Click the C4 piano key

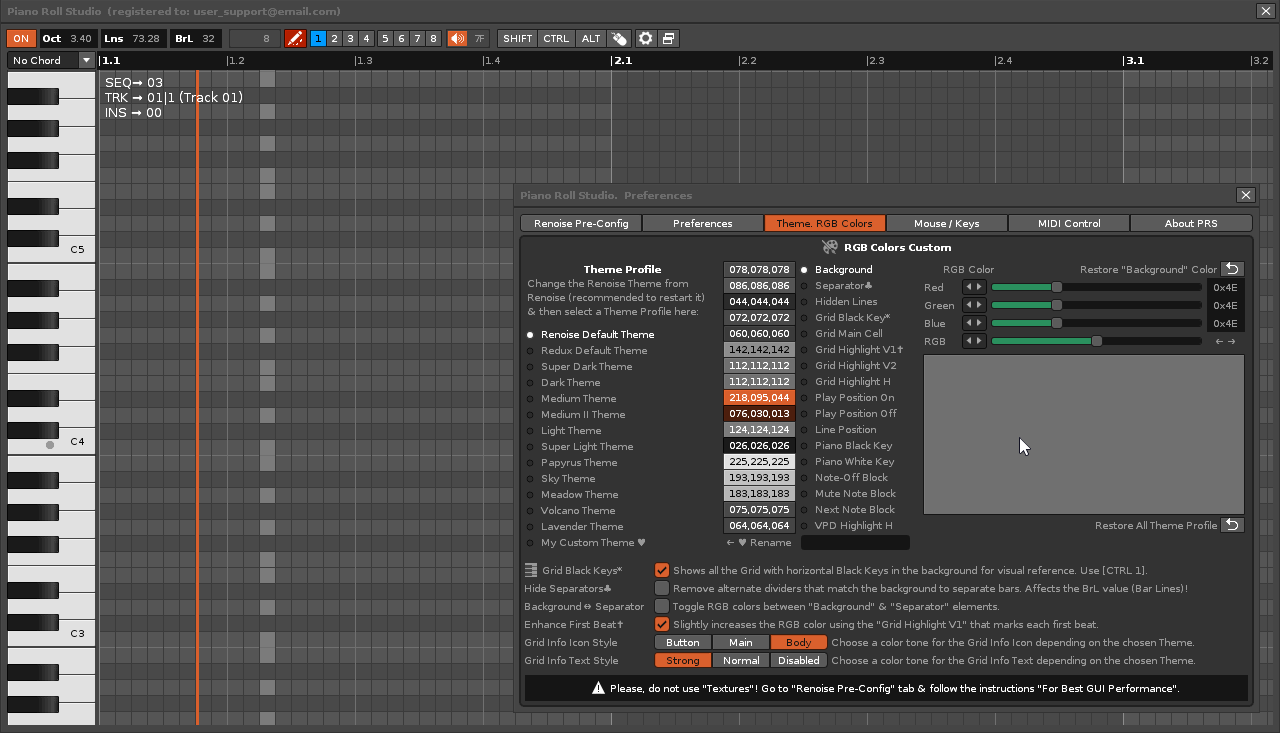51,441
